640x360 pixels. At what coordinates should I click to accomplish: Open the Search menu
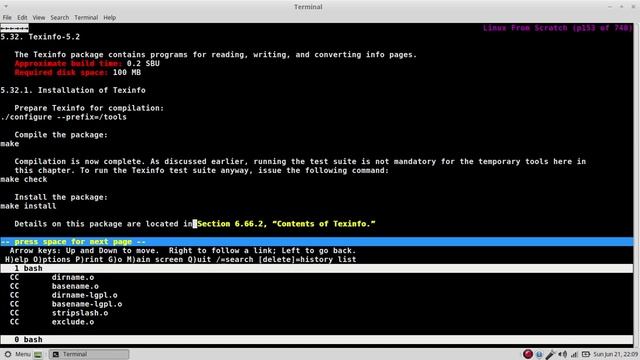[x=60, y=18]
